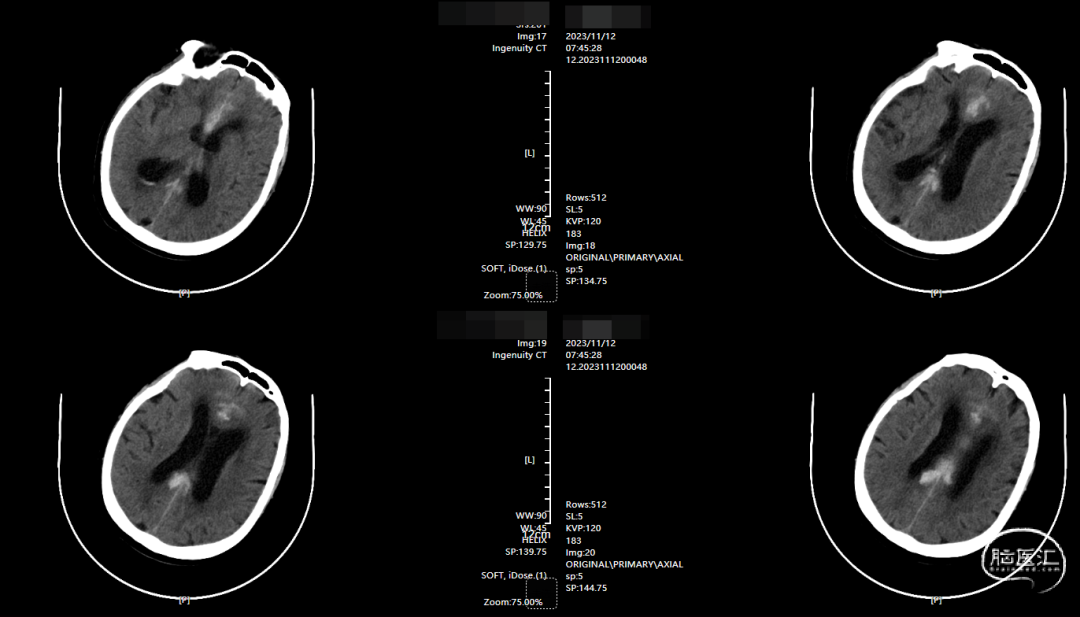The width and height of the screenshot is (1080, 617).
Task: Click [P] marker below bottom-right slice
Action: click(936, 600)
